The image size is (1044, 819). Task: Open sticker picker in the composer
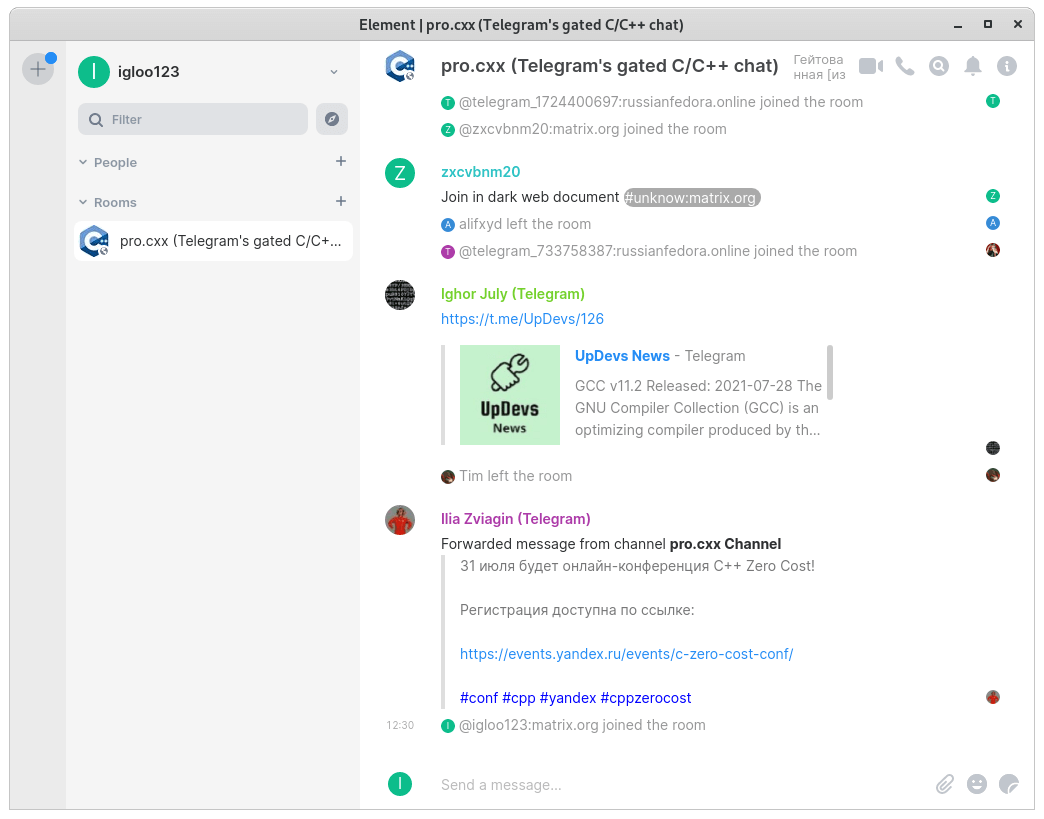[1009, 784]
